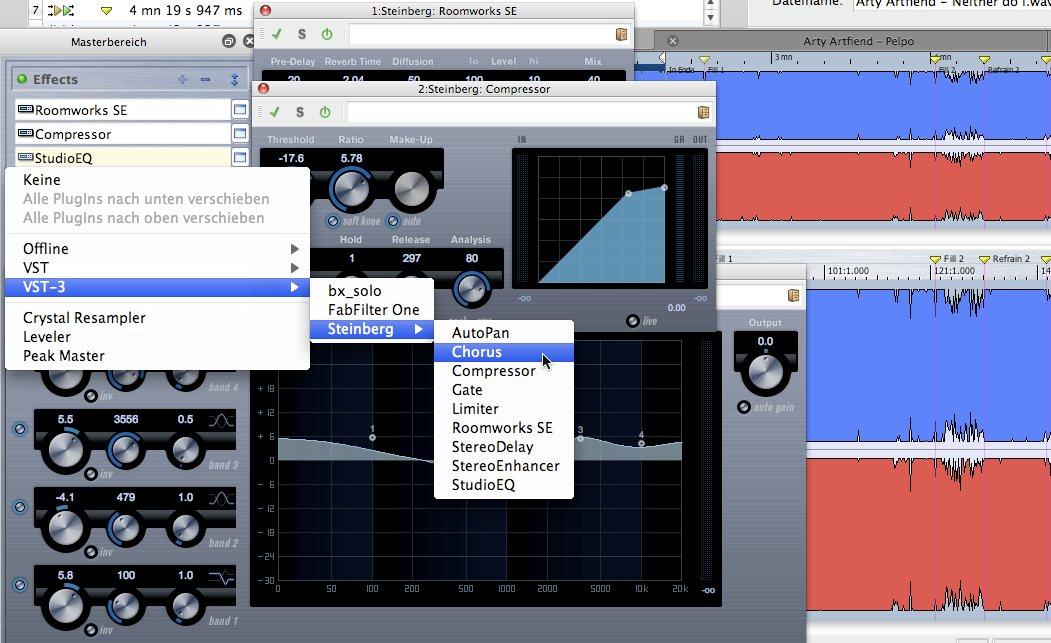
Task: Open plugin window for StudioEQ slot
Action: pos(240,158)
